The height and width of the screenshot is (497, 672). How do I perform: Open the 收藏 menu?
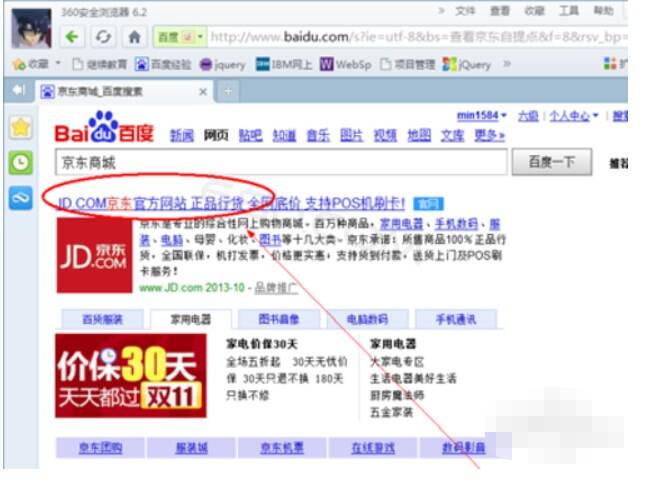tap(534, 11)
